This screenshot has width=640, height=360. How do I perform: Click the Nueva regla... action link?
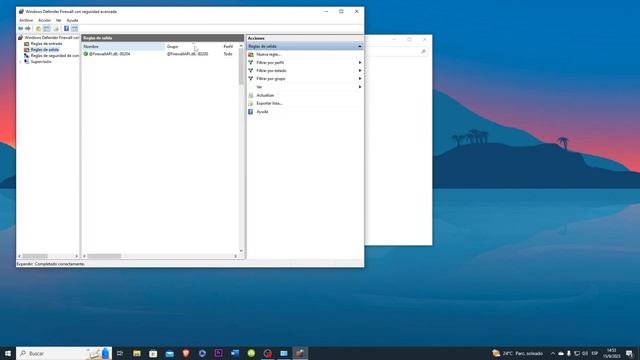268,54
